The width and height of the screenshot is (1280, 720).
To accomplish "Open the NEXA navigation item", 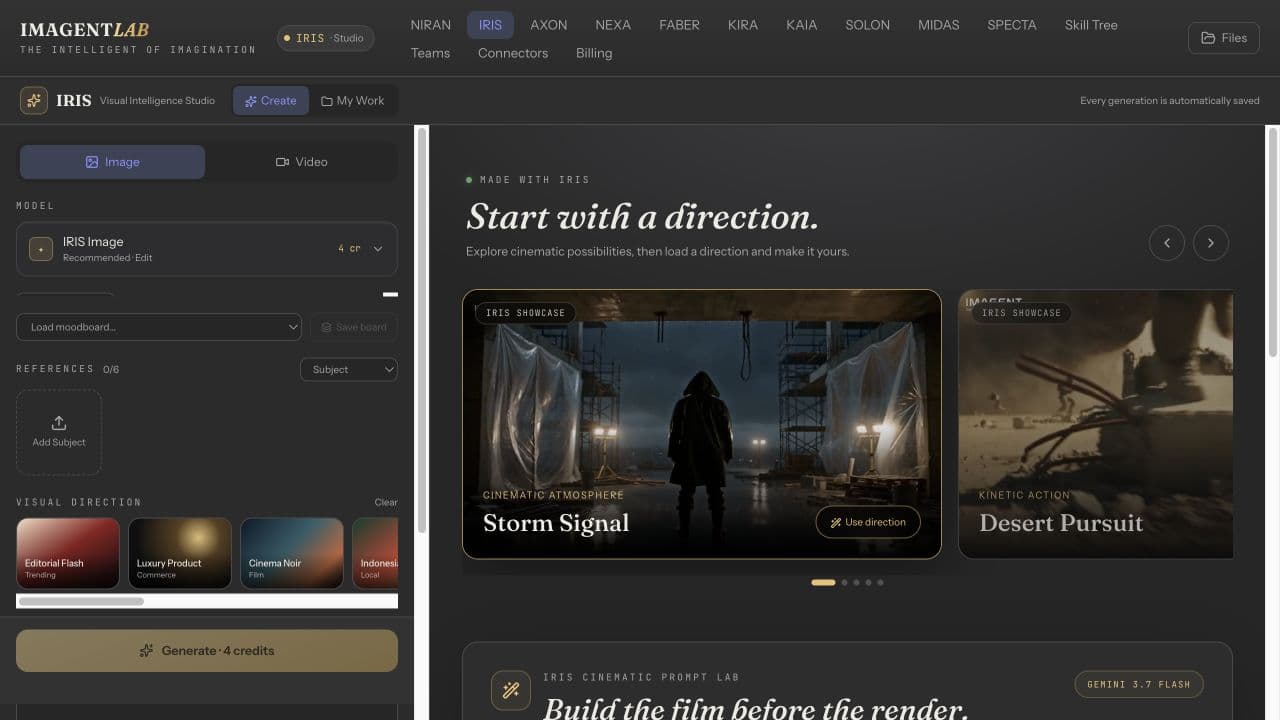I will coord(613,25).
